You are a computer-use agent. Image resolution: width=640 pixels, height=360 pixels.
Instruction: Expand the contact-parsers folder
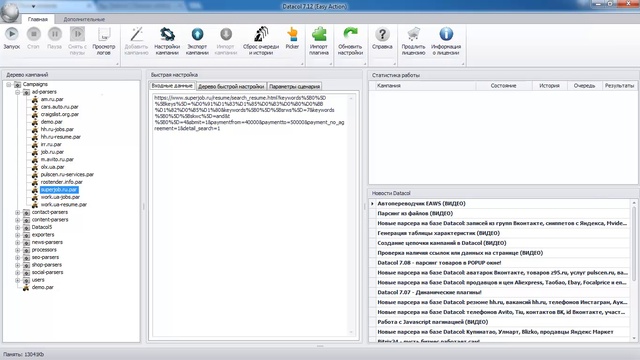[x=18, y=212]
